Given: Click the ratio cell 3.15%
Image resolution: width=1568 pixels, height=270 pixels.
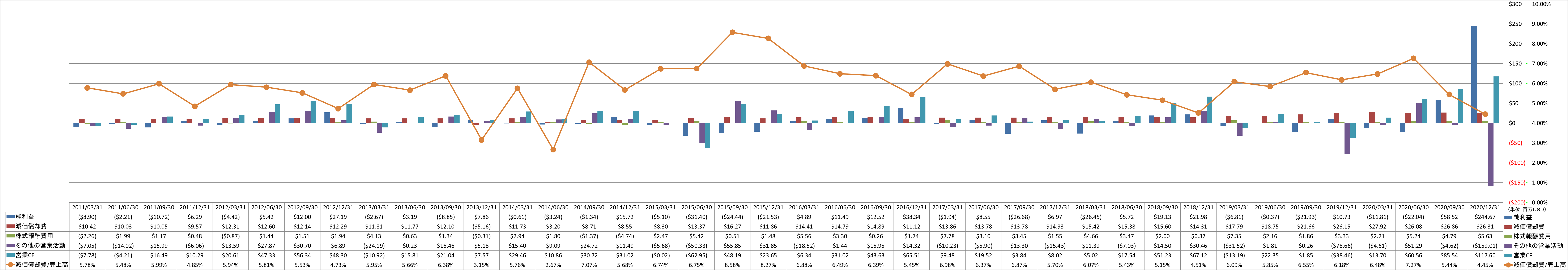Looking at the screenshot, I should point(481,265).
